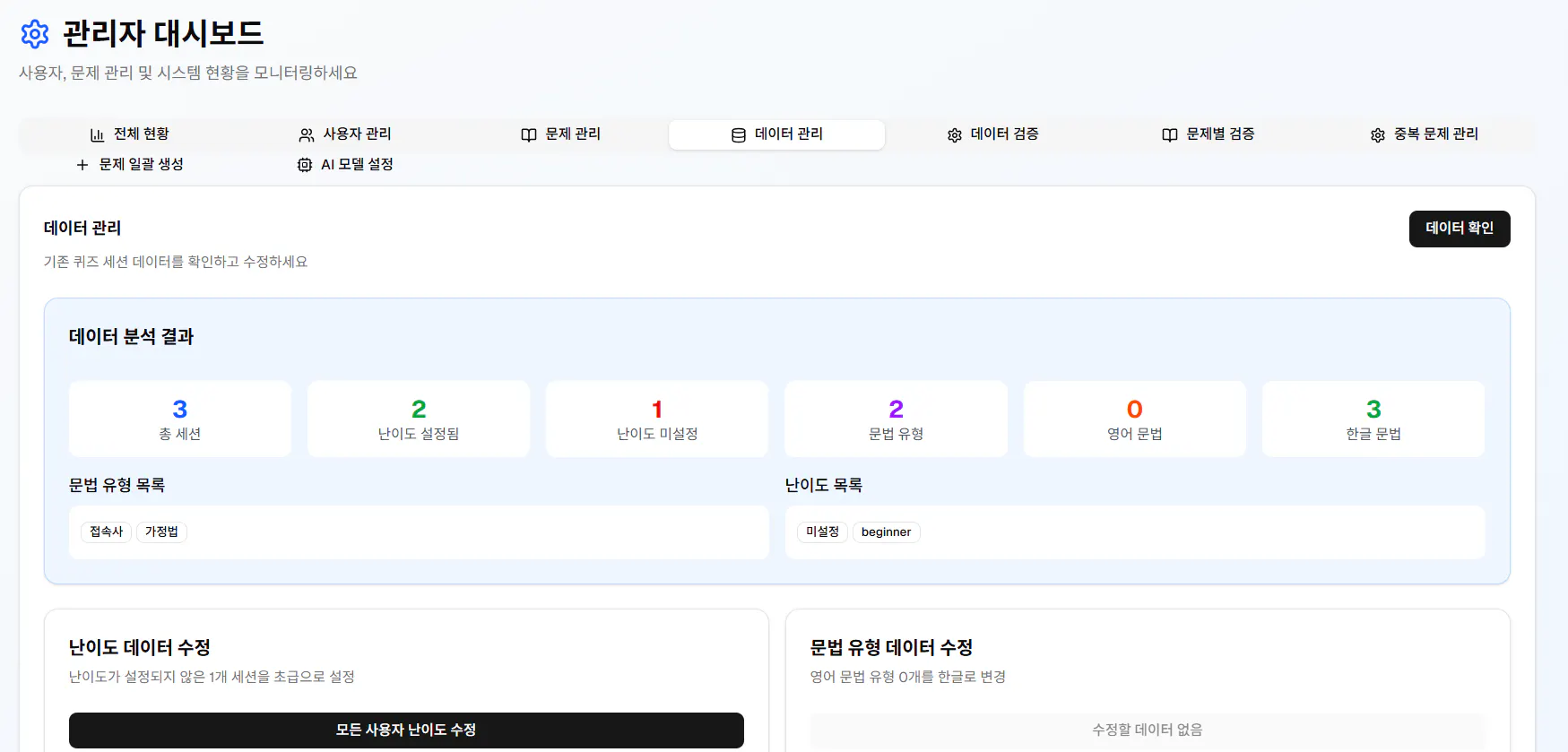Select the 데이터 관리 tab
Image resolution: width=1568 pixels, height=752 pixels.
coord(776,134)
